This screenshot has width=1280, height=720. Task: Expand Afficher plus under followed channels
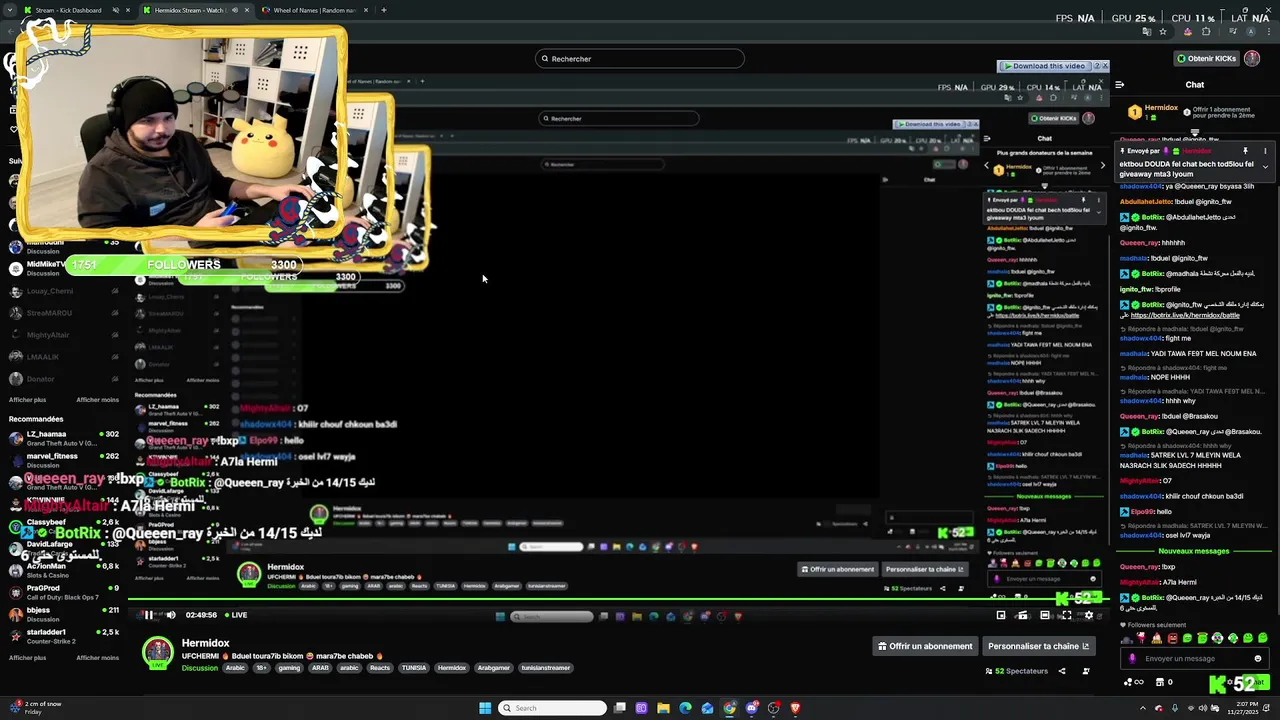(28, 400)
